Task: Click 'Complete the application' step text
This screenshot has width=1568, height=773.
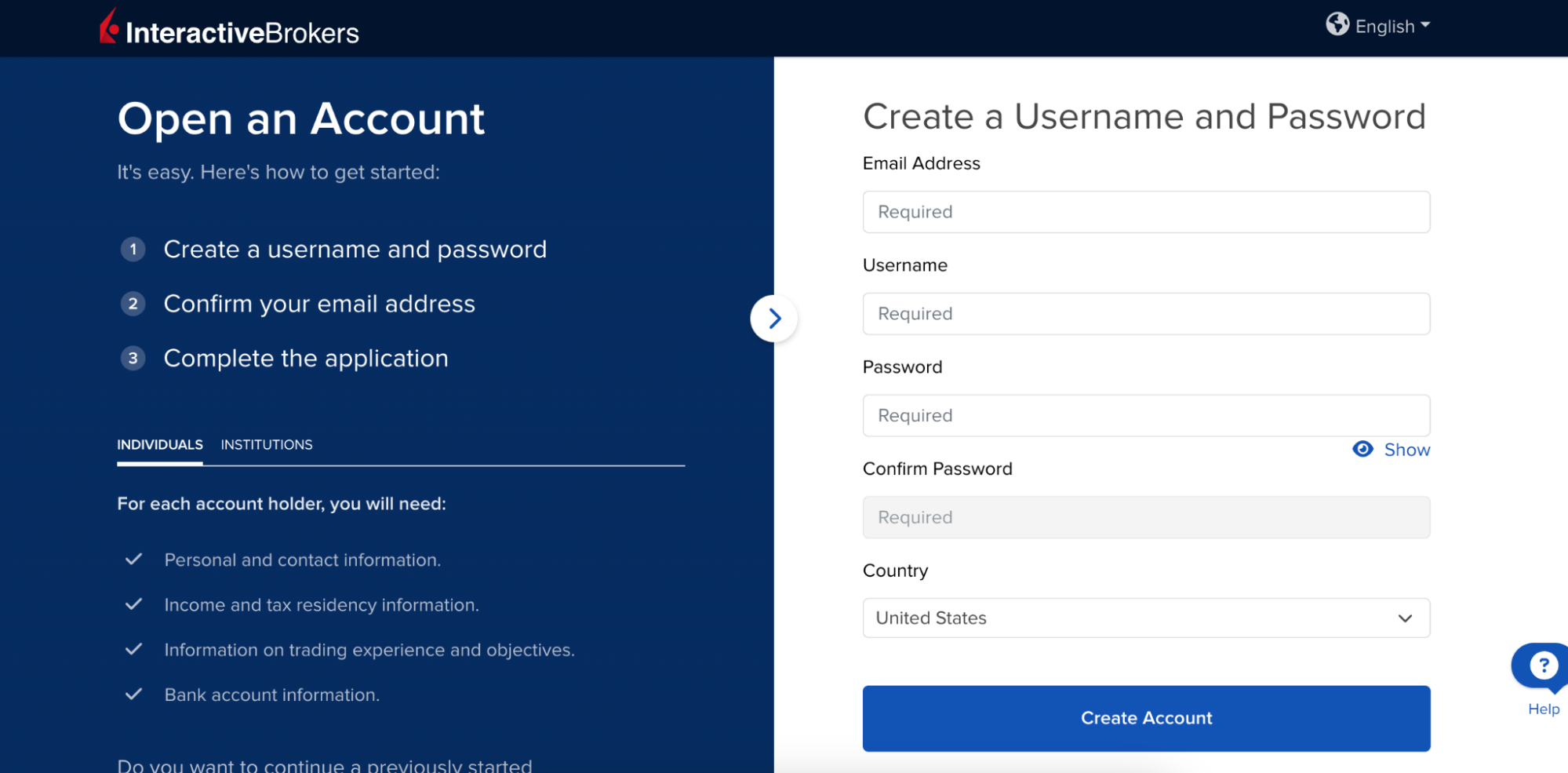Action: point(306,359)
